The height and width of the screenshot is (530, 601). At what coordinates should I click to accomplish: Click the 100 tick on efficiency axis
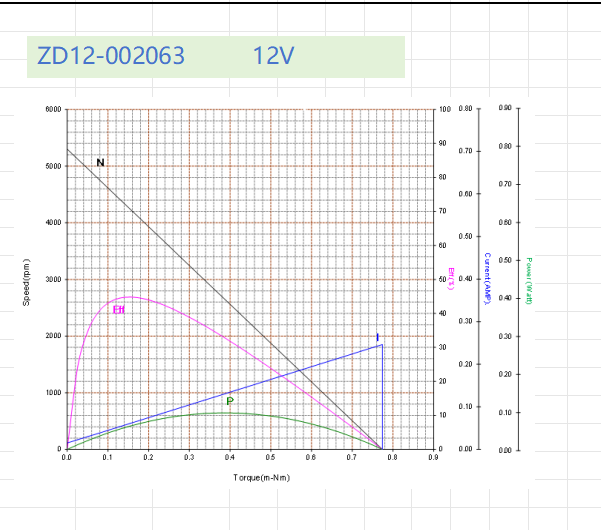click(x=444, y=109)
